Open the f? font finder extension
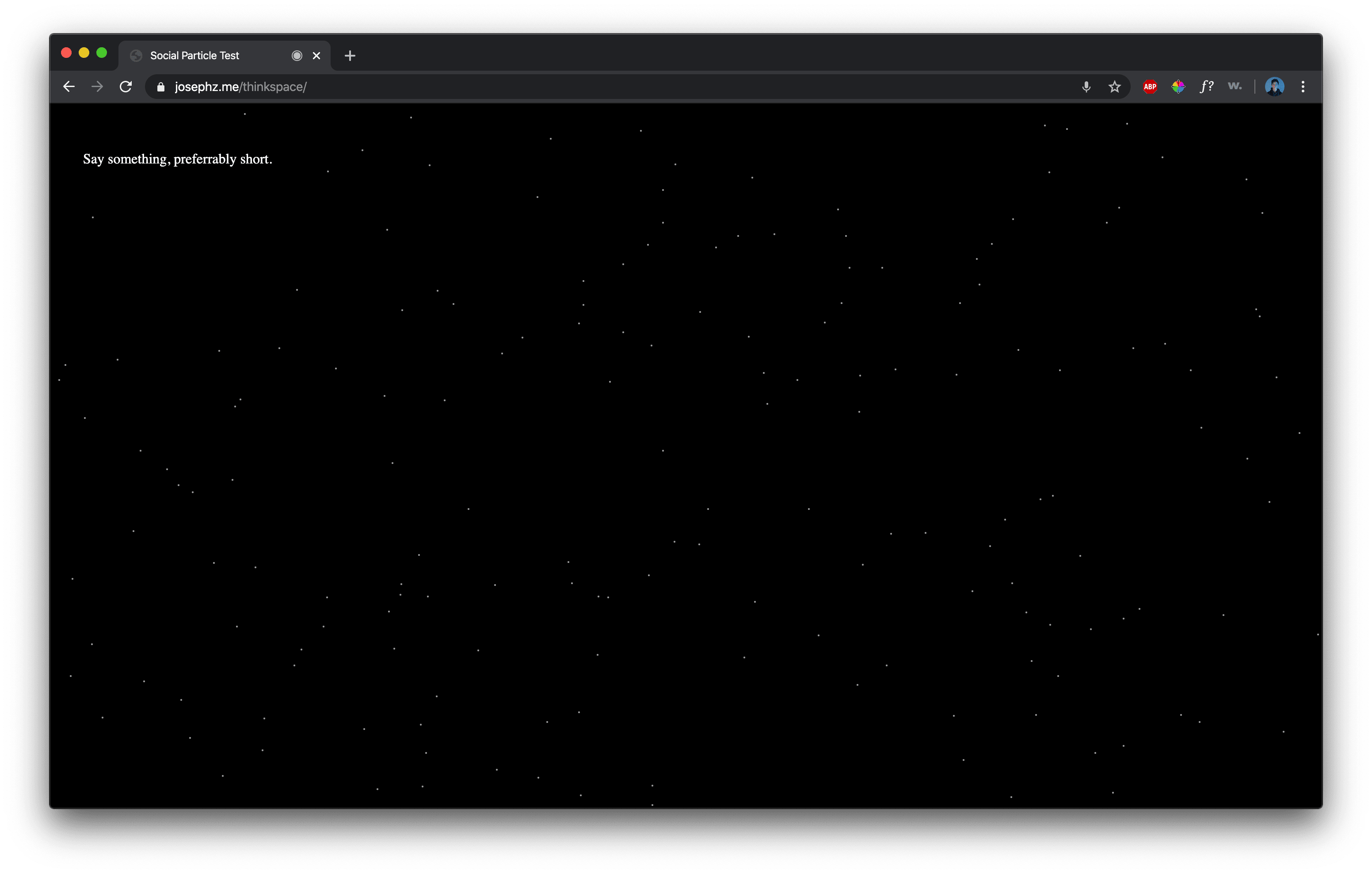The height and width of the screenshot is (874, 1372). pyautogui.click(x=1206, y=87)
